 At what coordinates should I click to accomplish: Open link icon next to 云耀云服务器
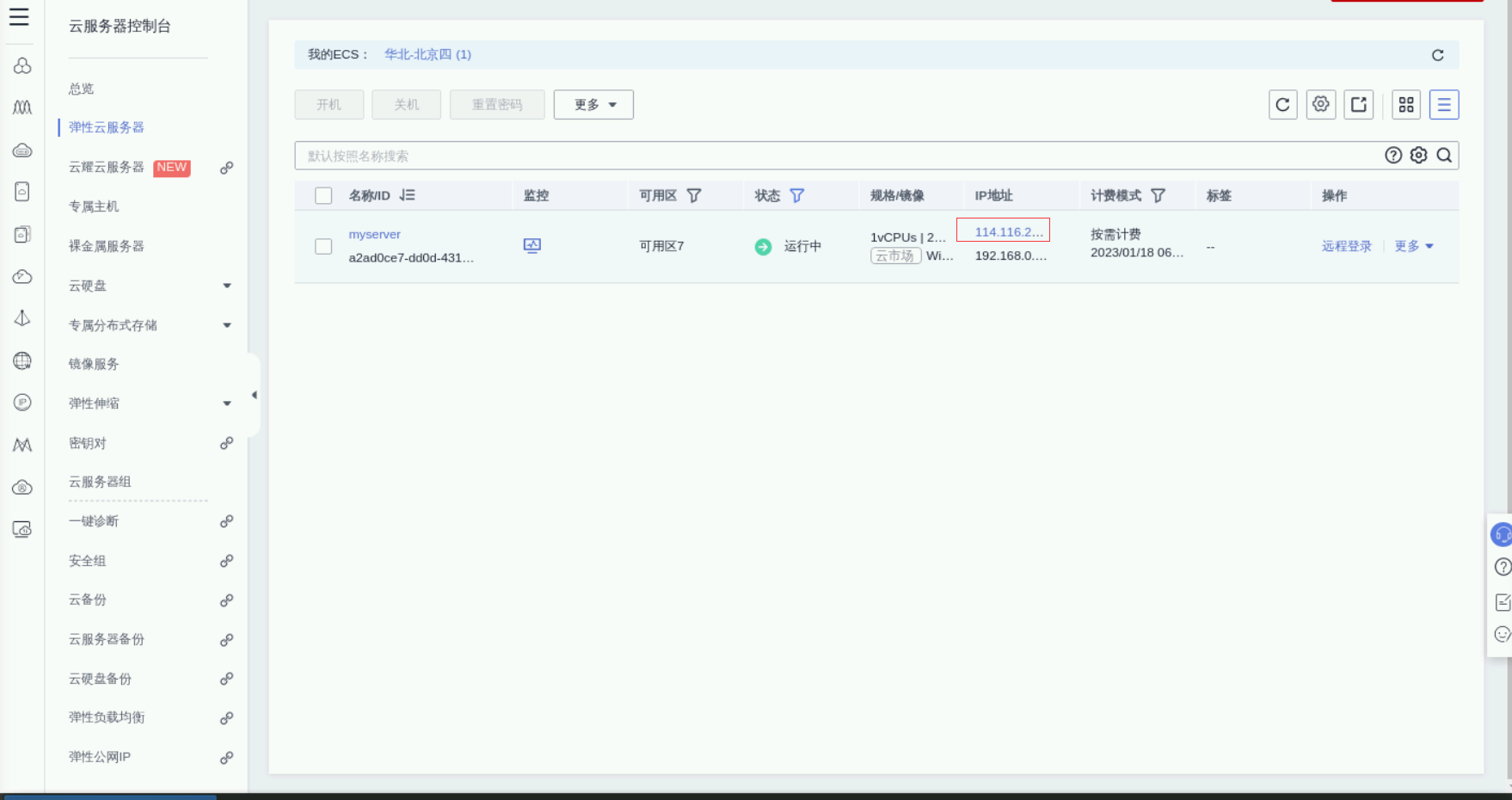(x=226, y=168)
